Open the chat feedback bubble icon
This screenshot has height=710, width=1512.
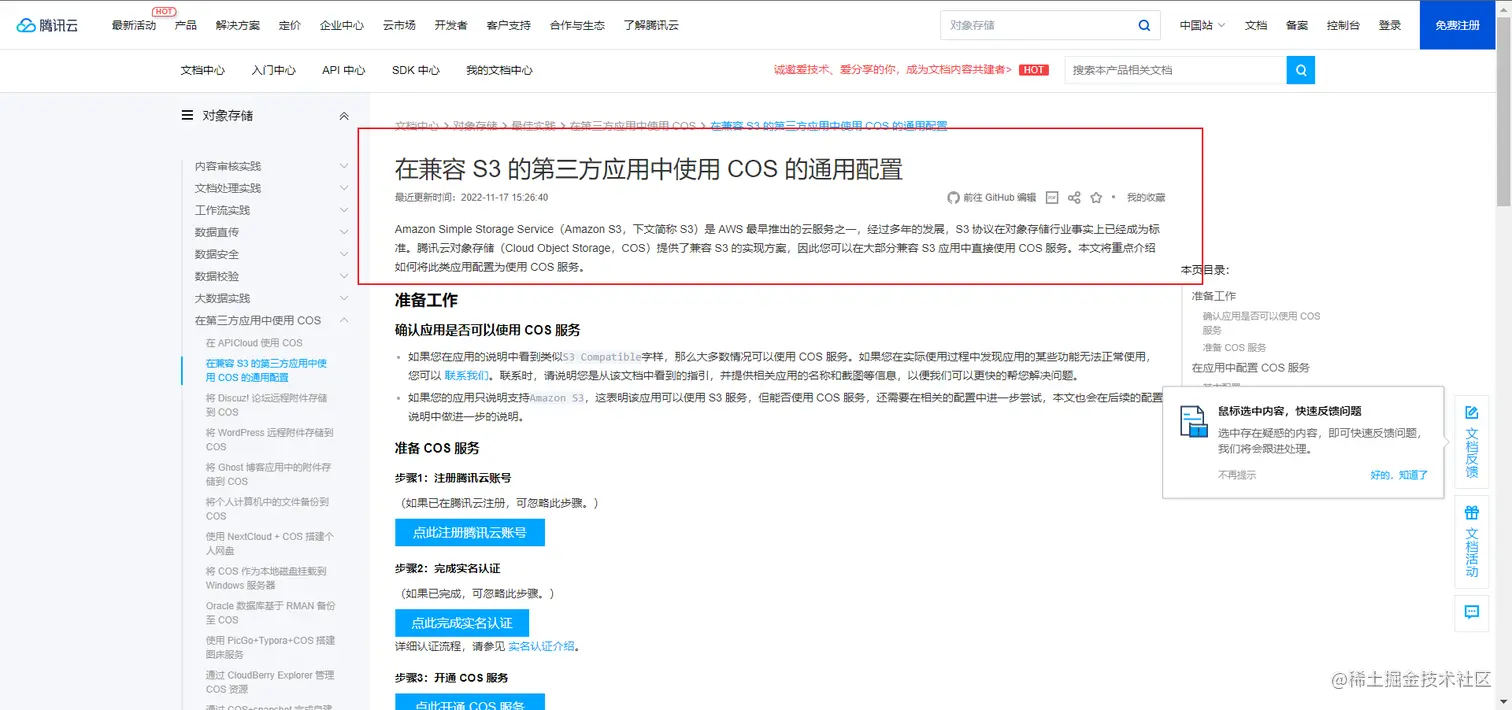coord(1470,612)
